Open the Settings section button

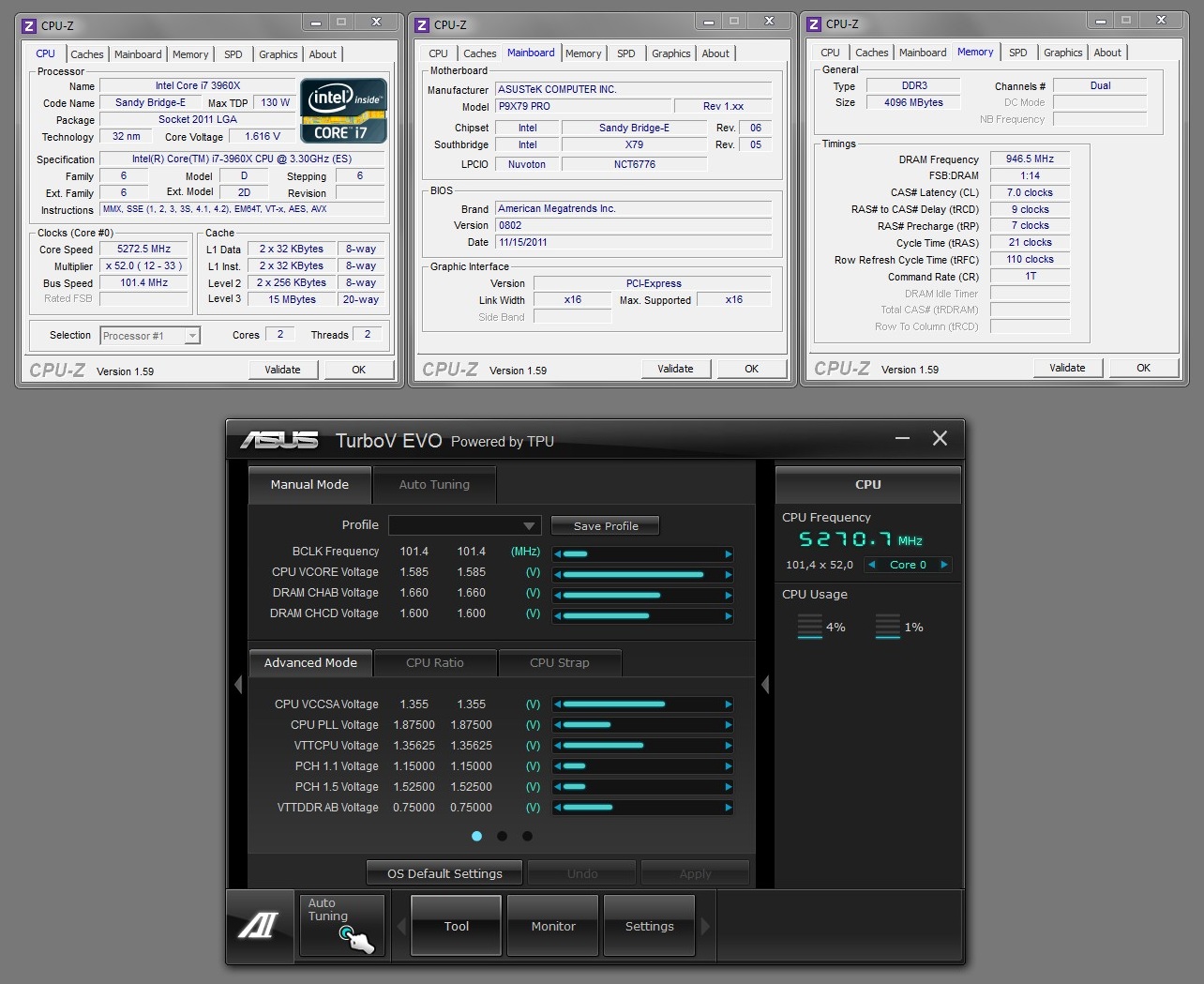[x=650, y=926]
